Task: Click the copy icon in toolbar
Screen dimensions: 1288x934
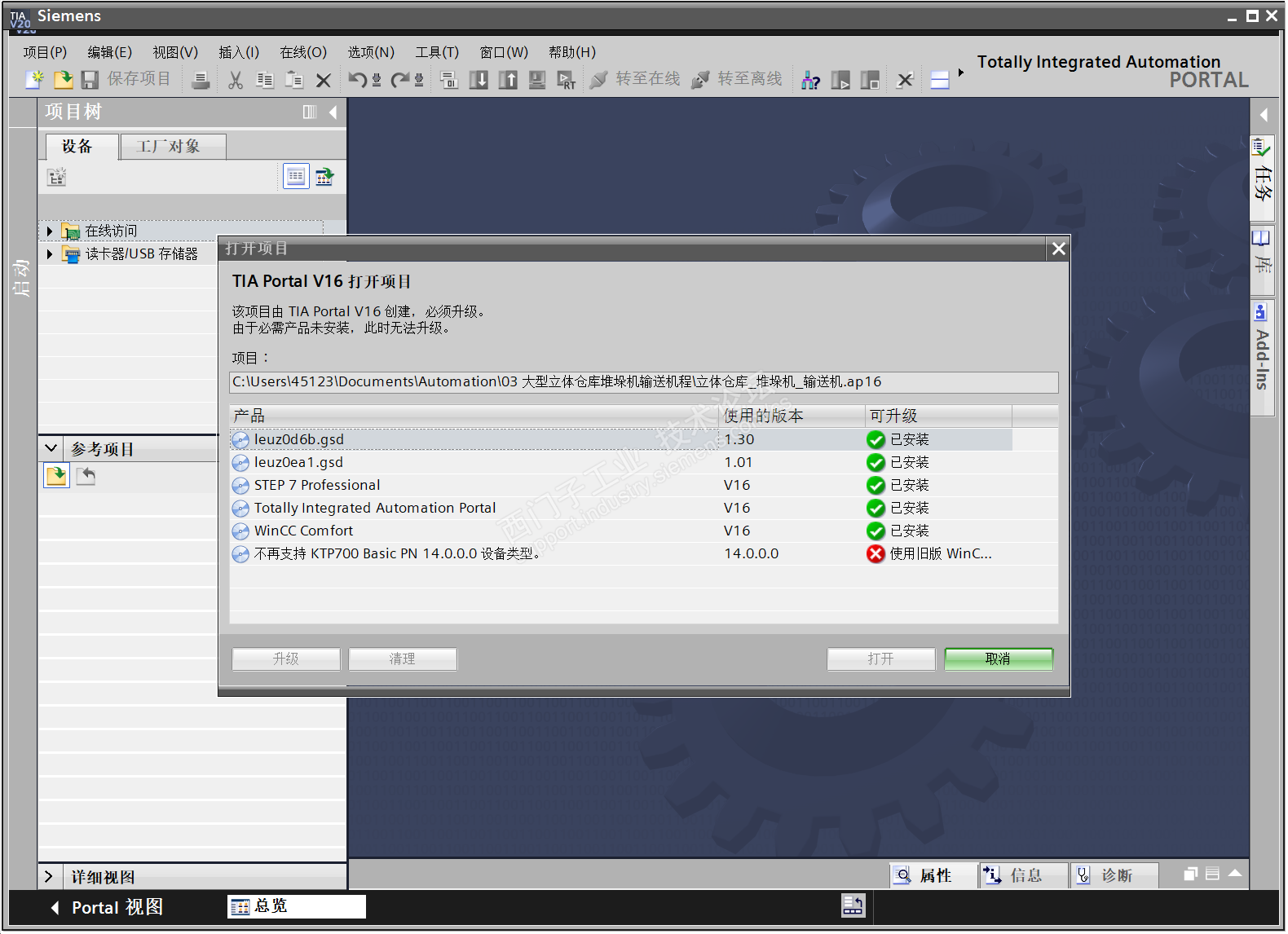Action: tap(265, 80)
